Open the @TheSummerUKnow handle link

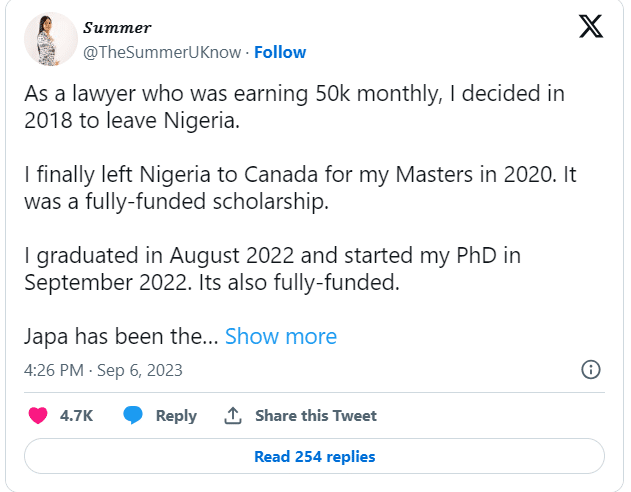coord(160,52)
